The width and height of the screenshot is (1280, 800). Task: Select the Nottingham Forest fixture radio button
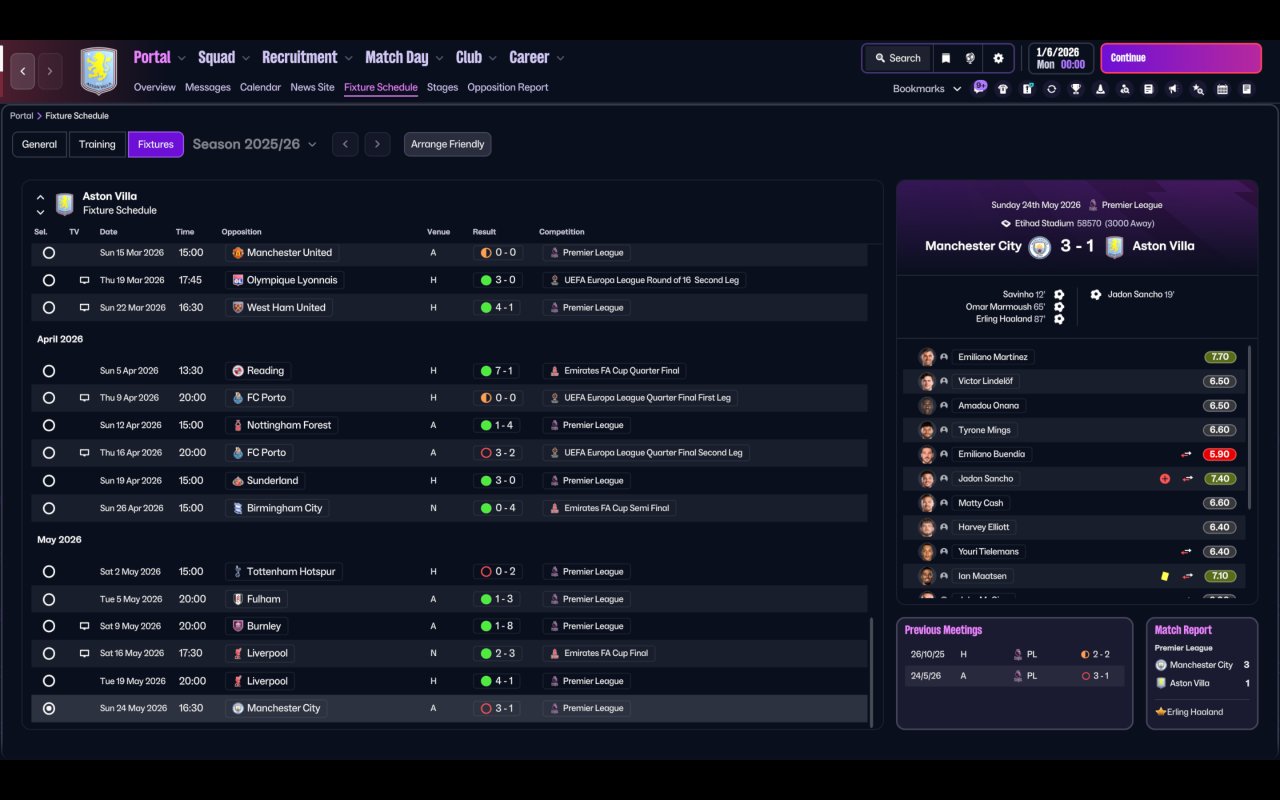[x=49, y=426]
